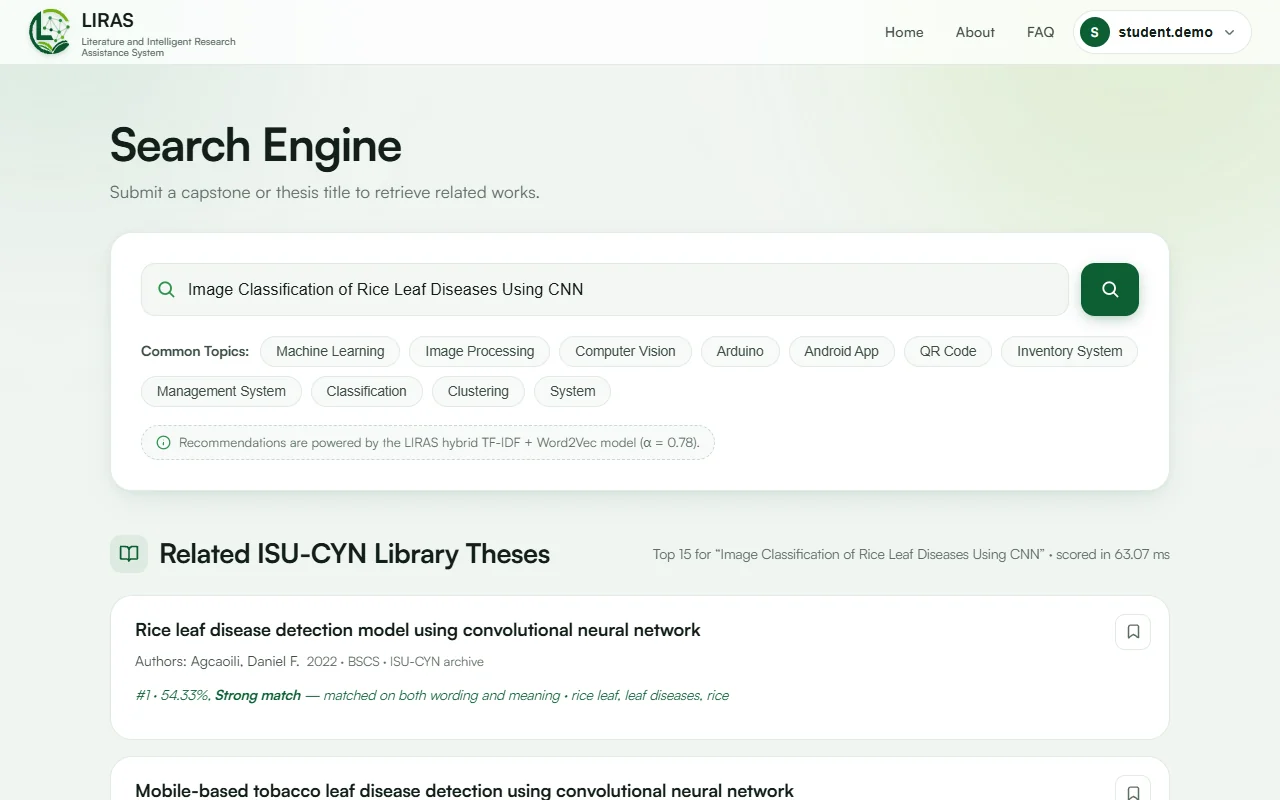Screen dimensions: 1280x800
Task: Select the Management System topic chip
Action: tap(221, 391)
